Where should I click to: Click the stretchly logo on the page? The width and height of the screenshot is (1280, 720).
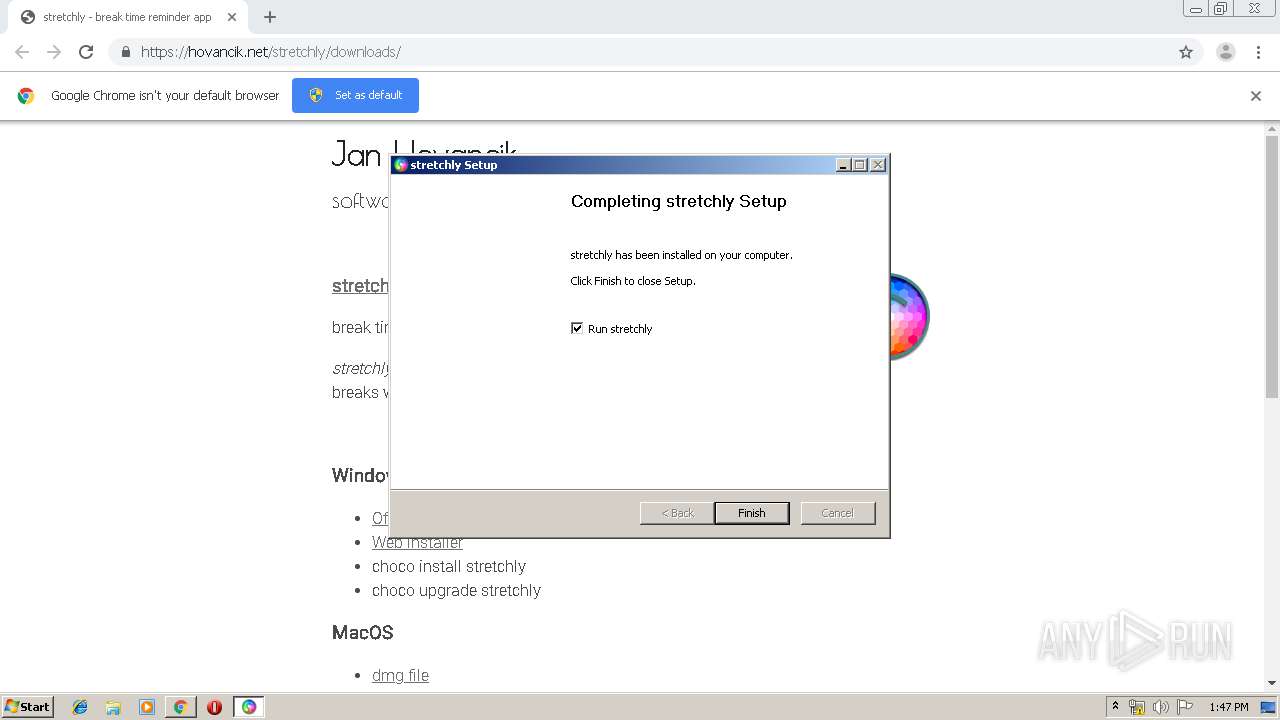click(x=909, y=316)
